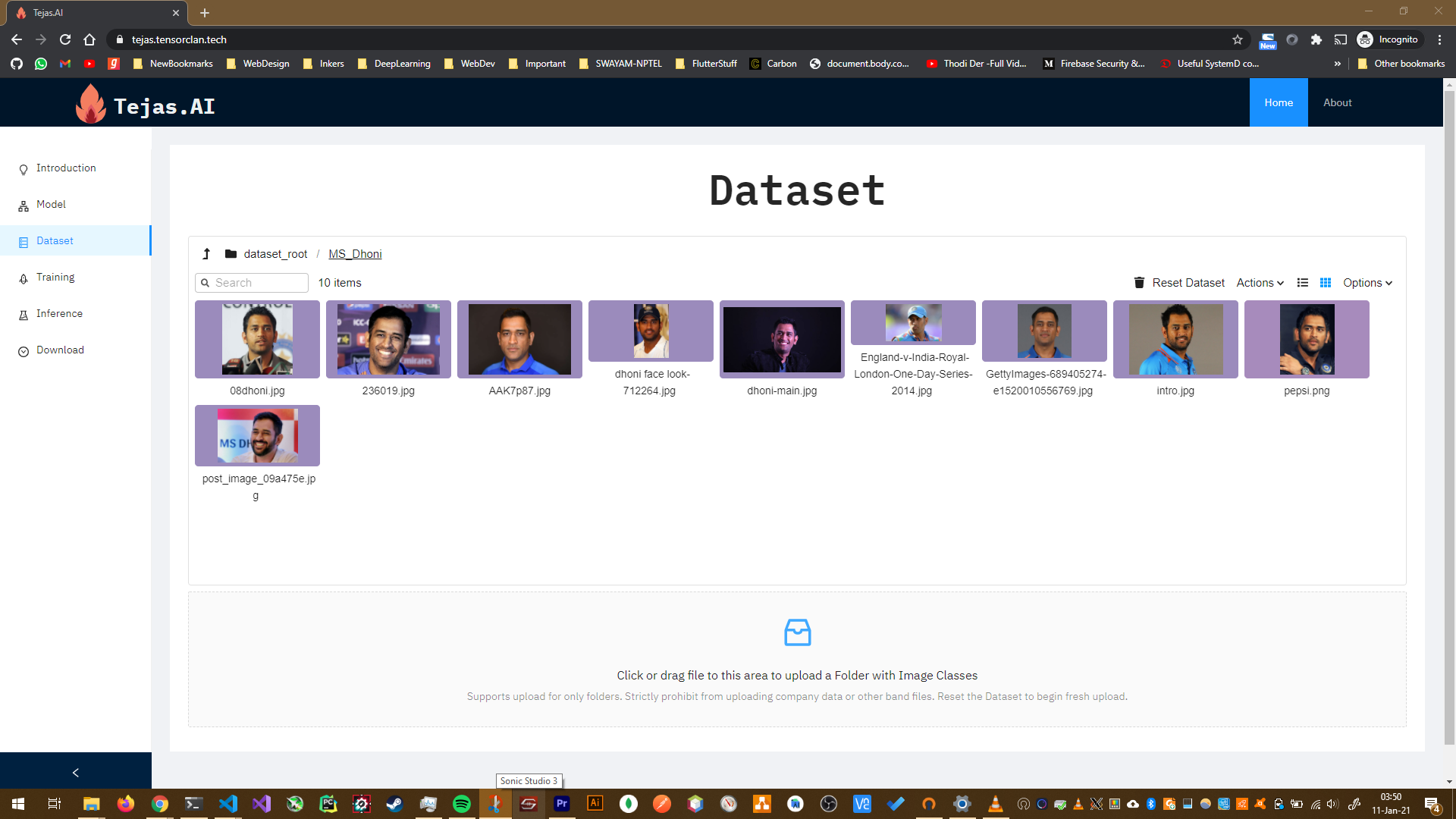Select the pepsi.png thumbnail
The height and width of the screenshot is (819, 1456).
point(1307,339)
